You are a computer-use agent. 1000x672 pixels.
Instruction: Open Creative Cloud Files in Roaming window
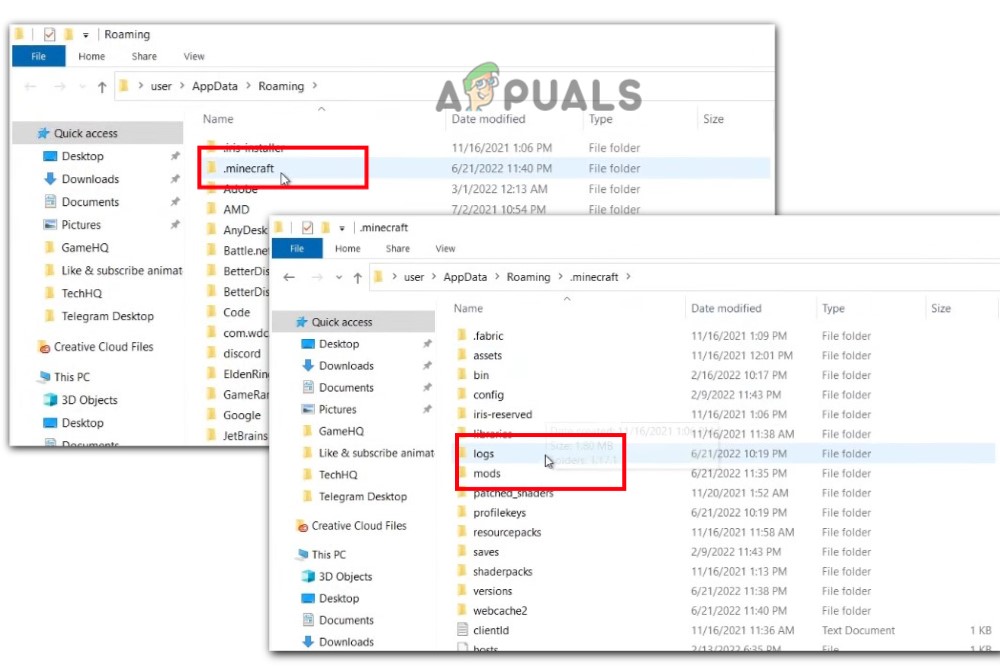(x=103, y=347)
